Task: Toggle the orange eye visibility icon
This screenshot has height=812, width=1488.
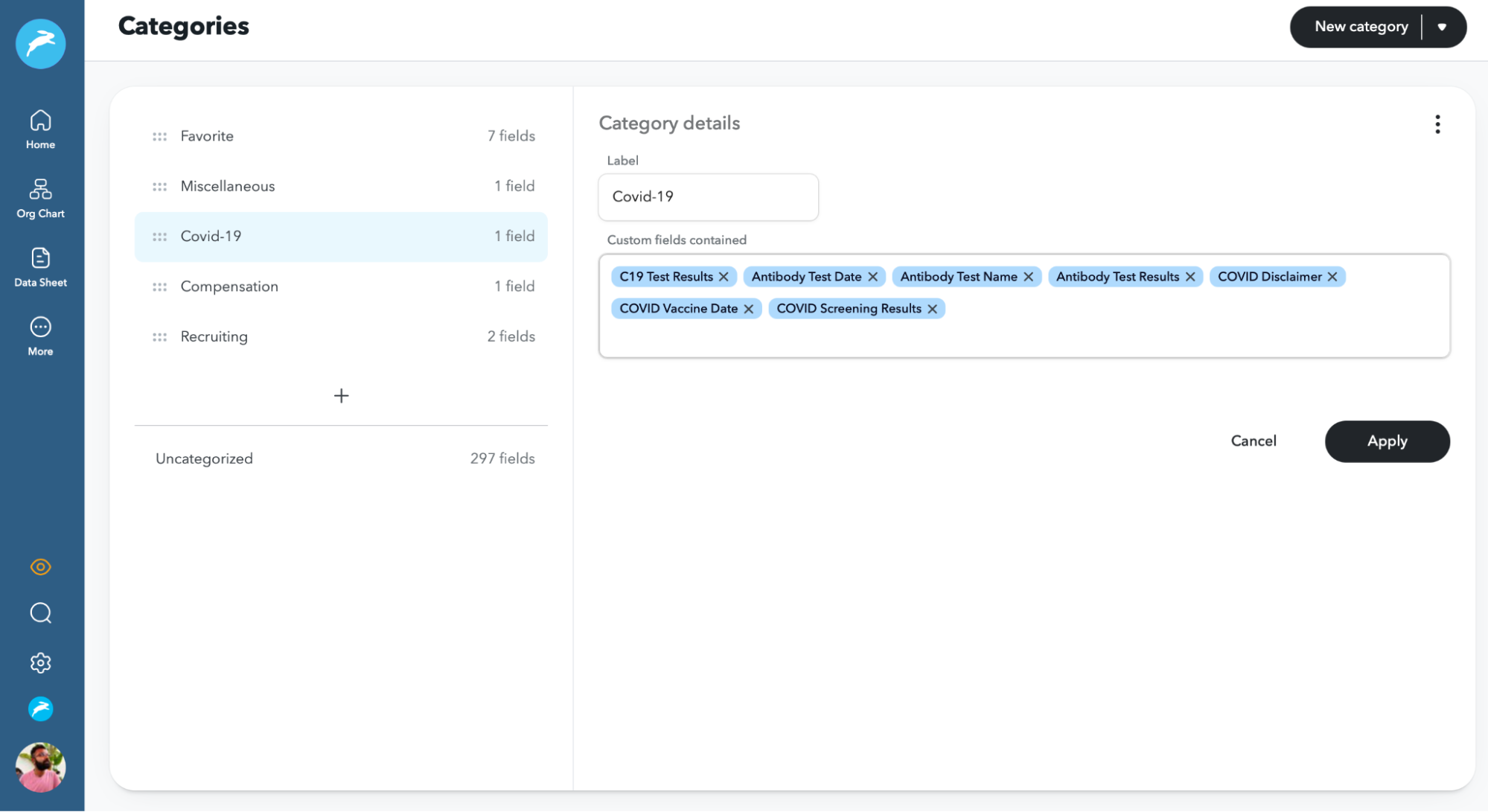Action: click(x=40, y=566)
